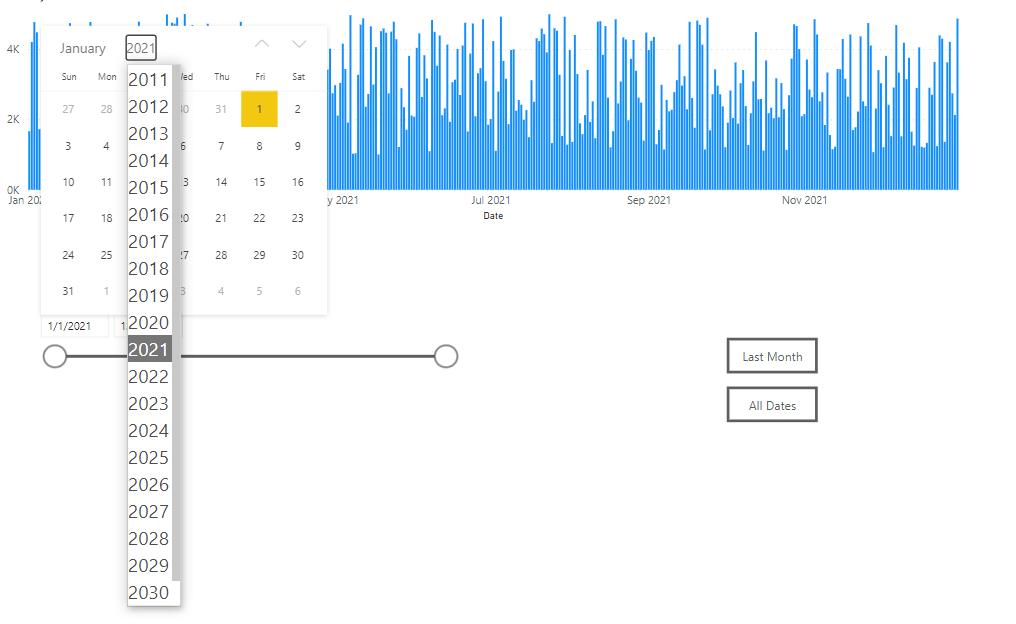Choose year 2020 option
Image resolution: width=1016 pixels, height=624 pixels.
pyautogui.click(x=149, y=323)
